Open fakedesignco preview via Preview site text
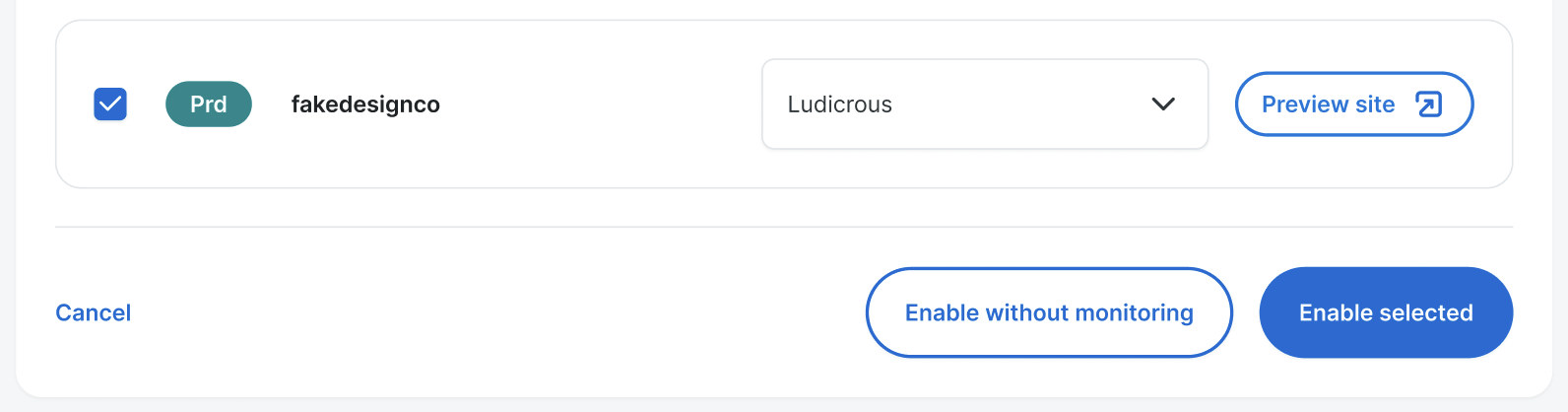Viewport: 1568px width, 412px height. pos(1328,104)
